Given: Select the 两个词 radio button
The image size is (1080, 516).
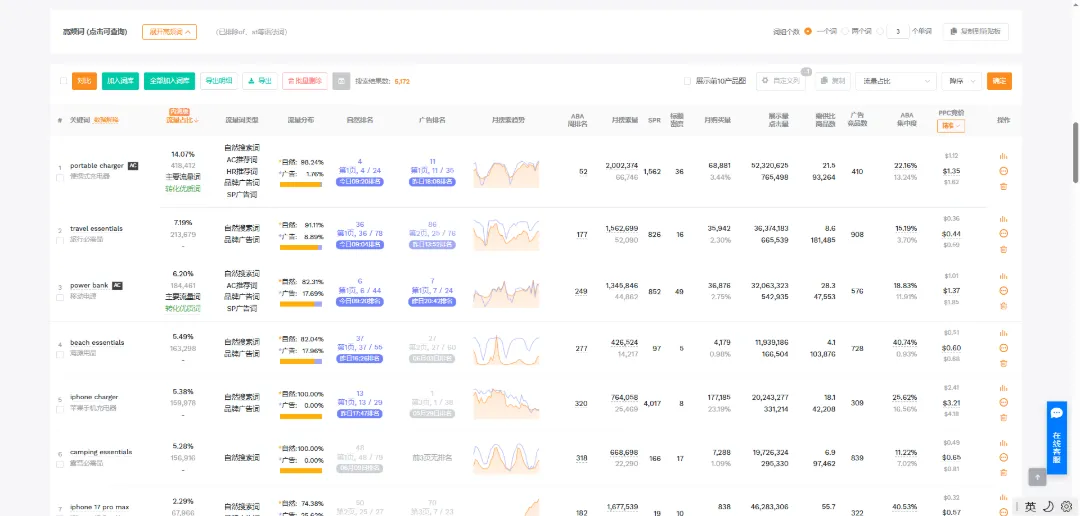Looking at the screenshot, I should click(x=844, y=32).
